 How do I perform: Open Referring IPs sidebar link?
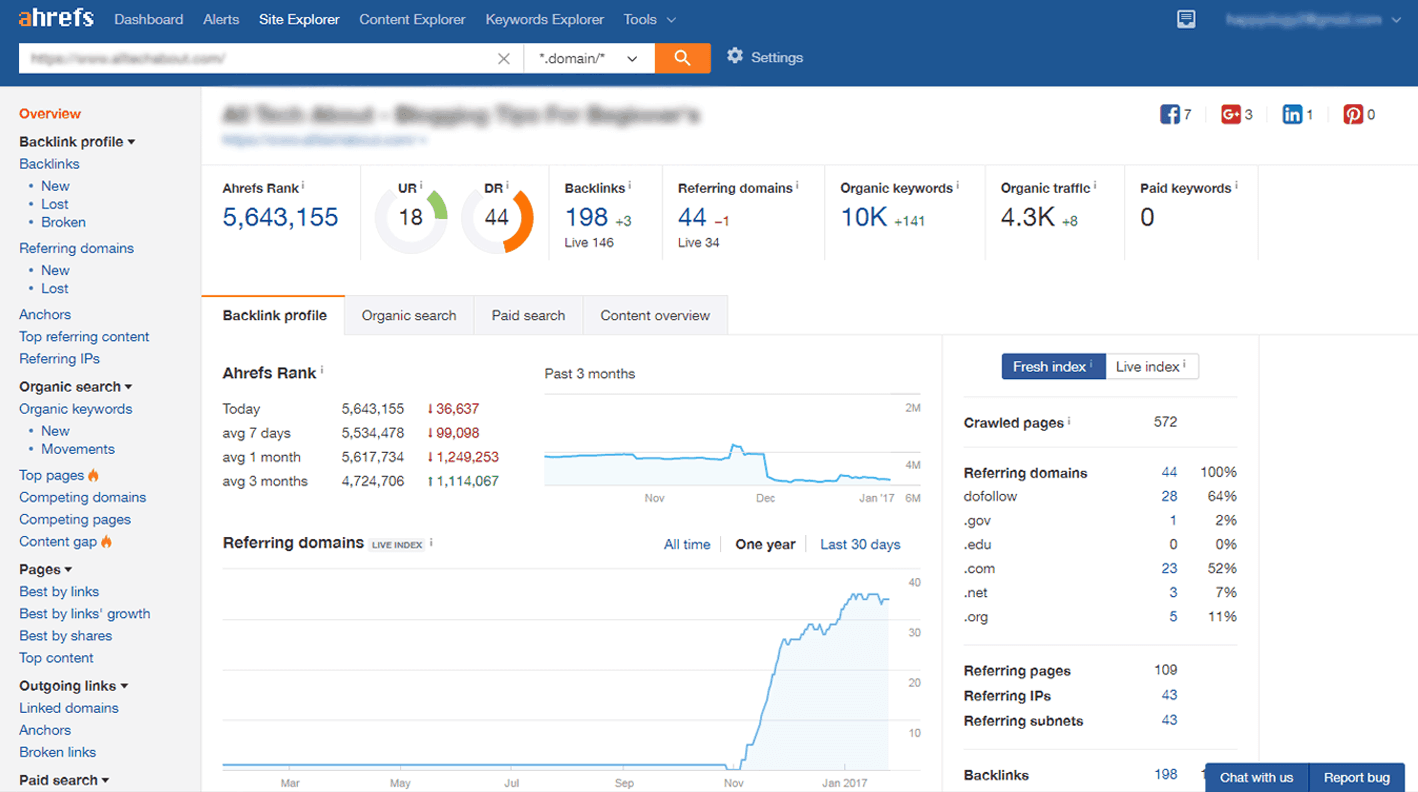tap(59, 359)
